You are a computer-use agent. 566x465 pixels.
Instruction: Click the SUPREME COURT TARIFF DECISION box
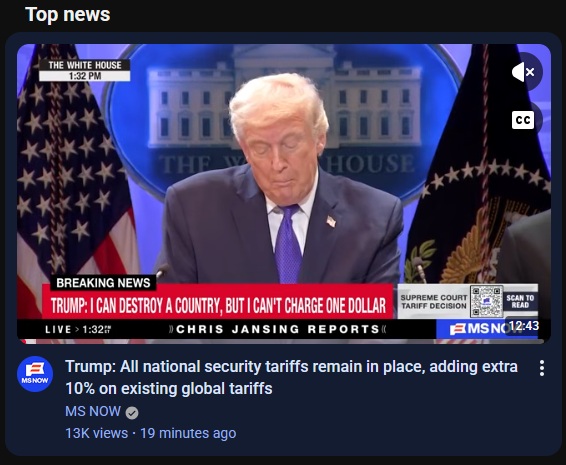[x=434, y=301]
